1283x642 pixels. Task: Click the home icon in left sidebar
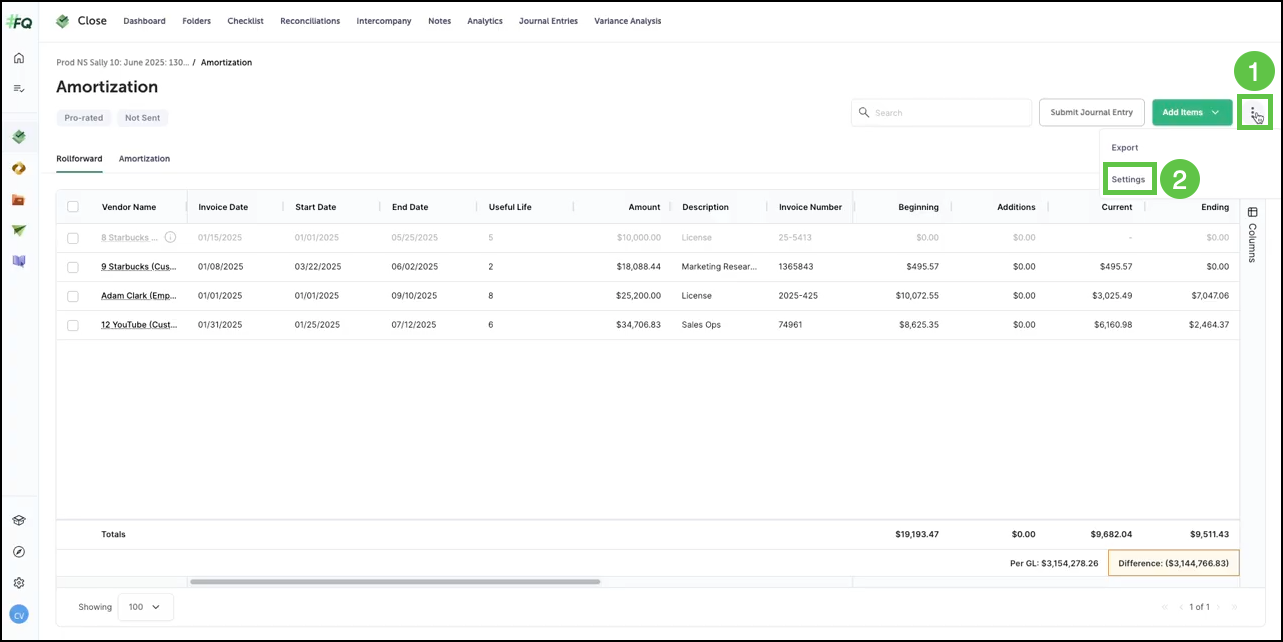coord(18,58)
